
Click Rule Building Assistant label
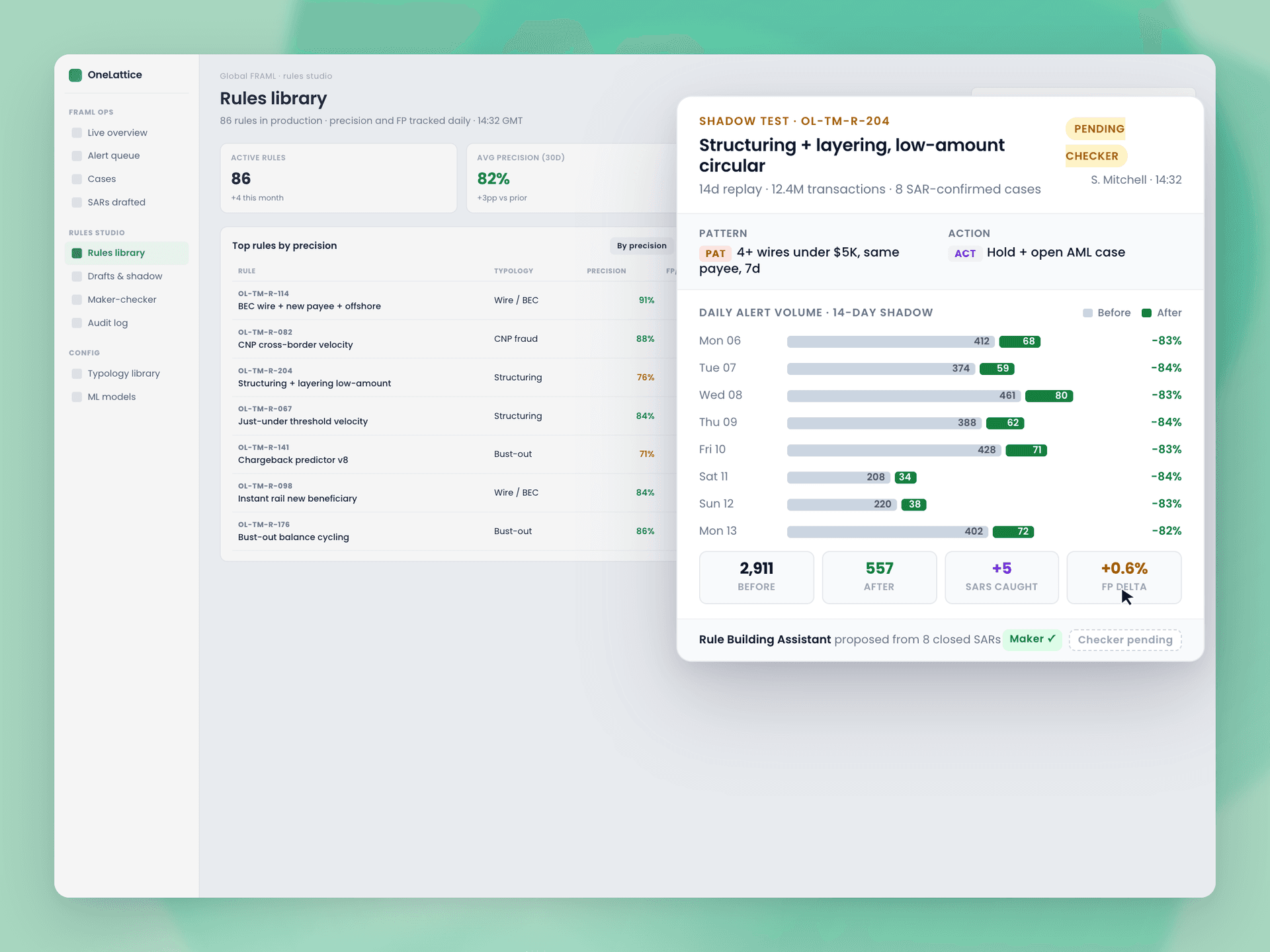click(765, 639)
